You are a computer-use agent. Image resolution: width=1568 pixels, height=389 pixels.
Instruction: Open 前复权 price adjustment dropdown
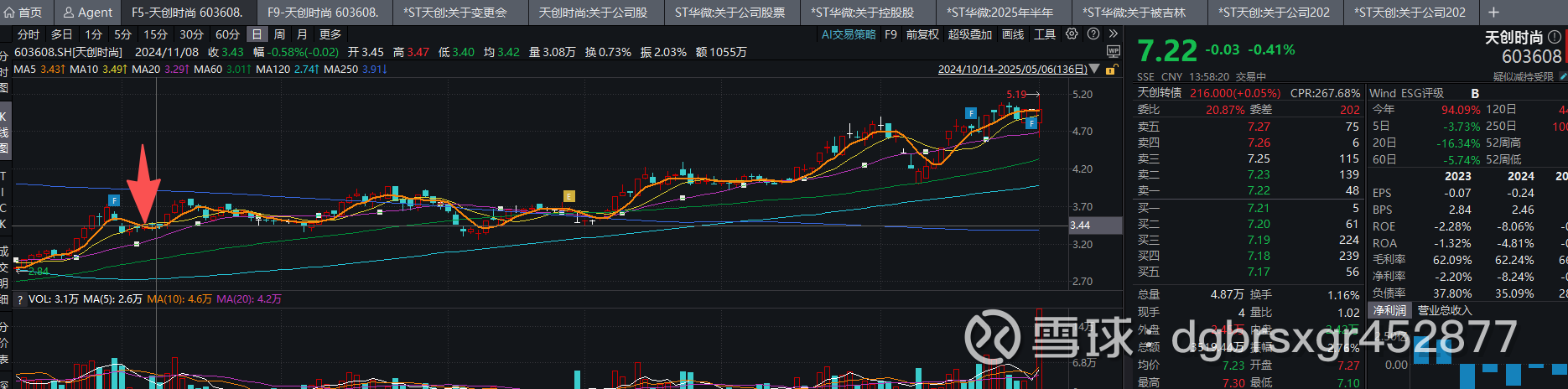pyautogui.click(x=922, y=34)
